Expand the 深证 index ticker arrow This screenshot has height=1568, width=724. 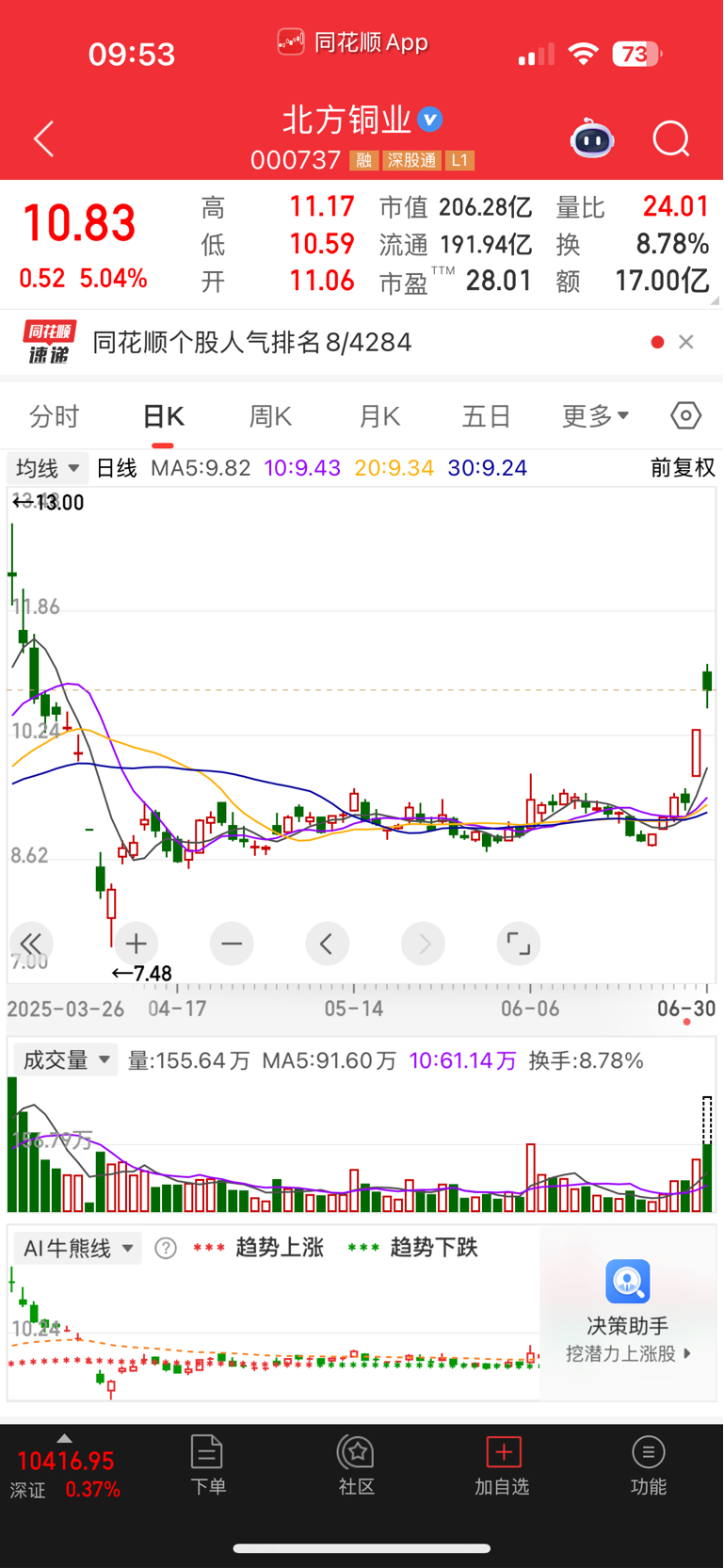point(64,1438)
